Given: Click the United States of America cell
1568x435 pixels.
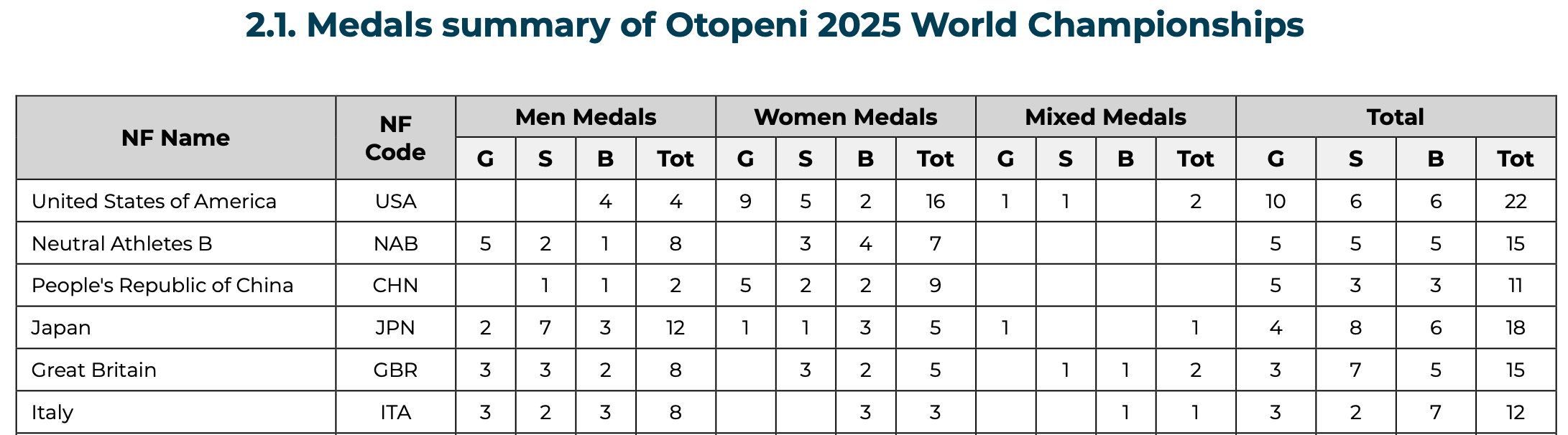Looking at the screenshot, I should (x=154, y=201).
